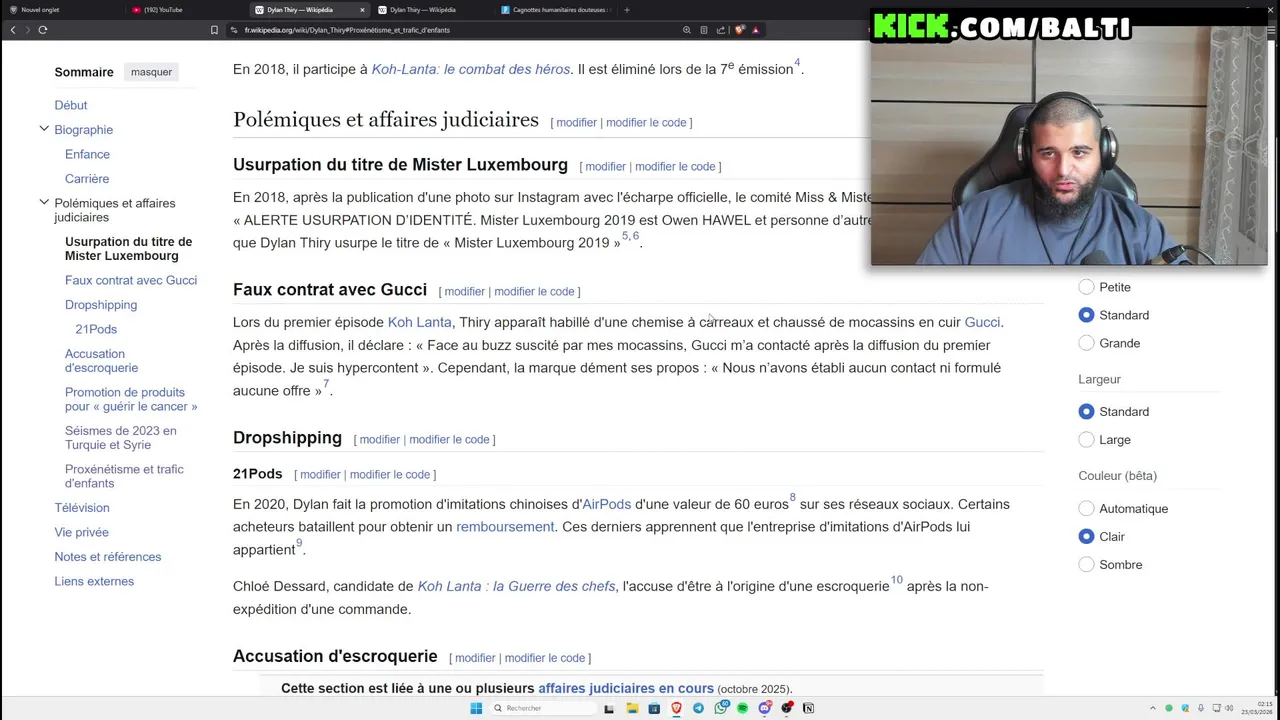1280x720 pixels.
Task: Hide the Sommaire with masquer button
Action: tap(152, 72)
